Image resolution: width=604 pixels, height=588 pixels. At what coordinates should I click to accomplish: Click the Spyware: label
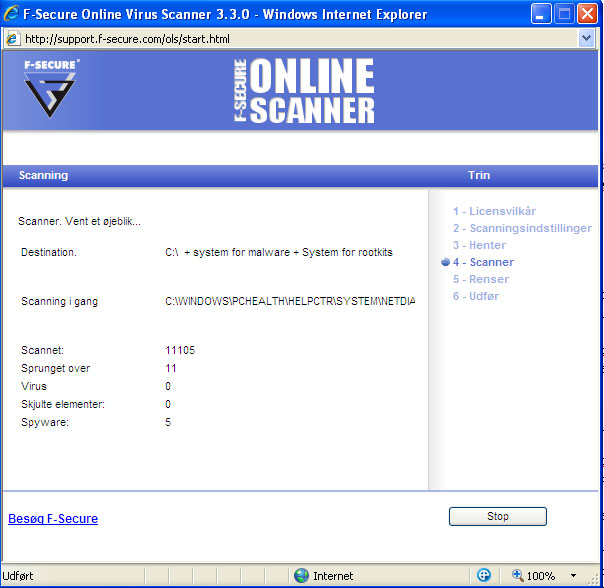(45, 422)
